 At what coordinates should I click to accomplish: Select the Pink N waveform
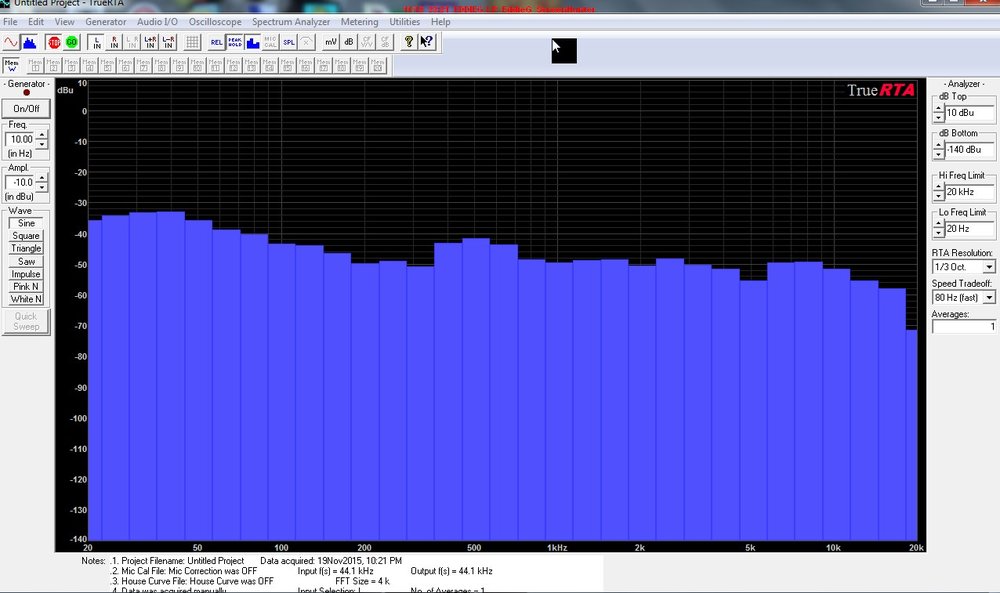26,286
